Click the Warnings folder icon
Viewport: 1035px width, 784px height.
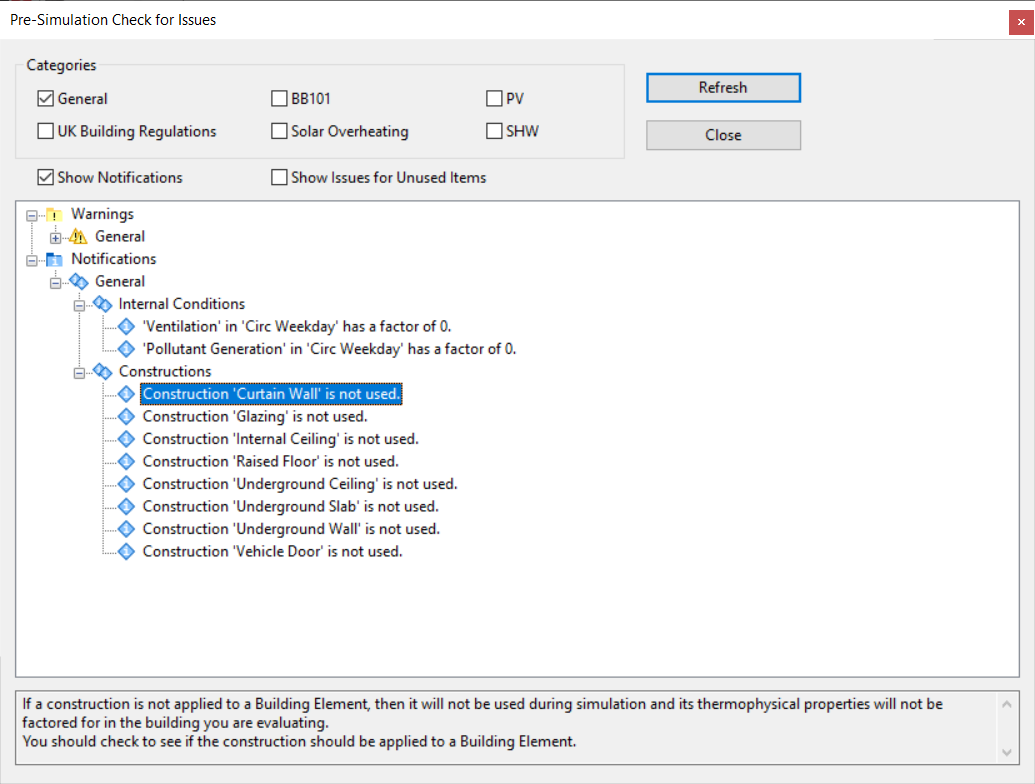pos(54,214)
